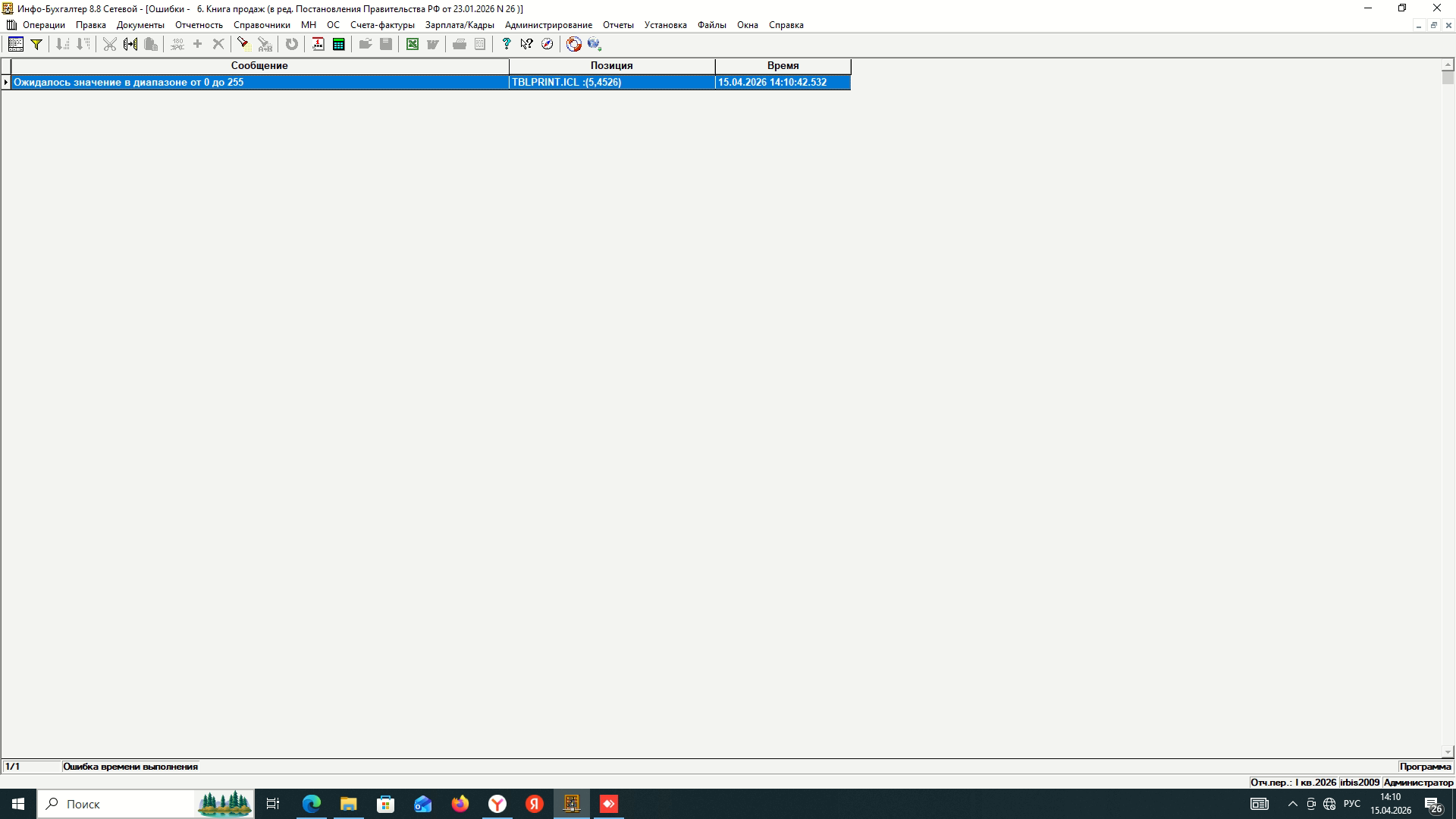Click the Время column header

[x=783, y=66]
